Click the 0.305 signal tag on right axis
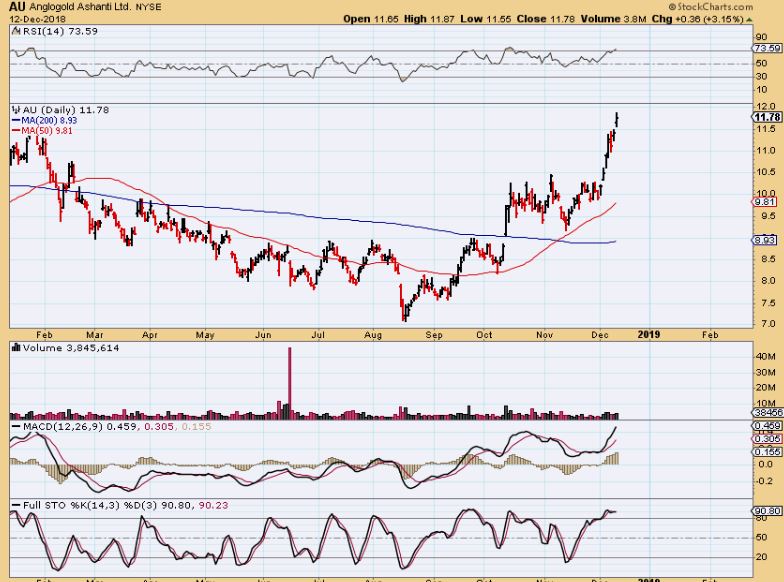 [768, 439]
